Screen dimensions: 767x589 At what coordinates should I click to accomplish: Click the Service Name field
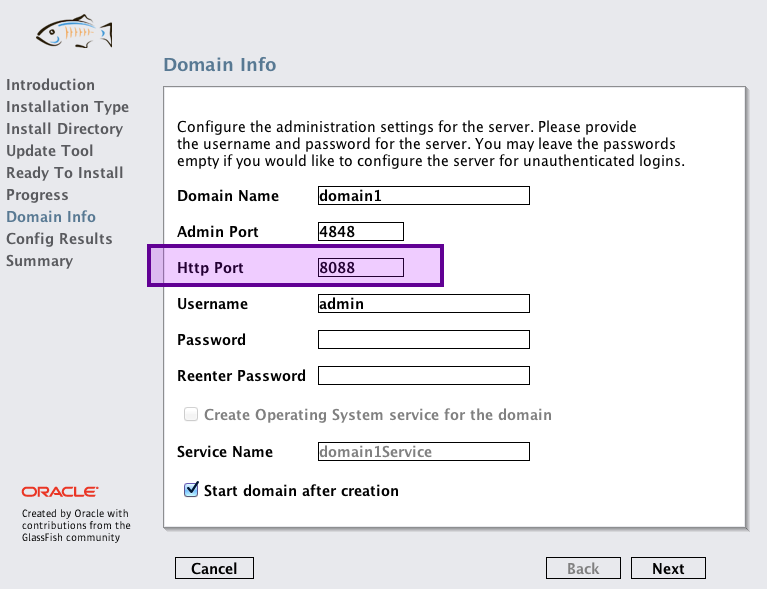tap(423, 452)
